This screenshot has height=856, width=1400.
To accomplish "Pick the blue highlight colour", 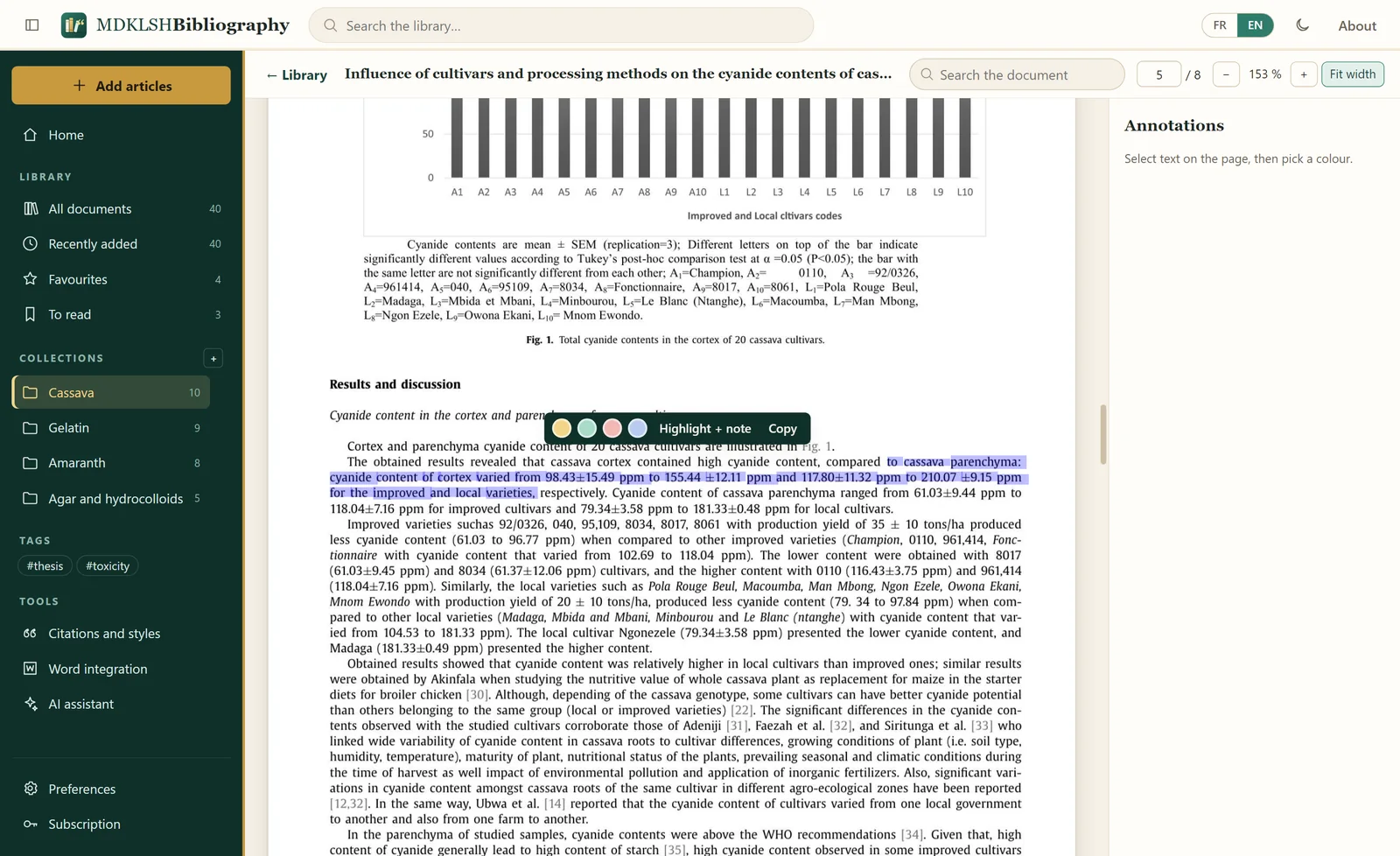I will tap(638, 428).
